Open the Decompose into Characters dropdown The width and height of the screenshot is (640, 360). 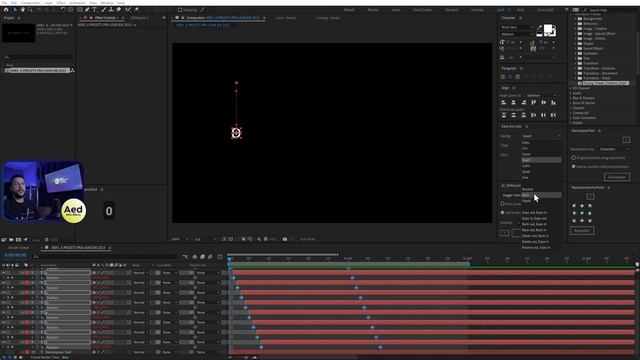(614, 149)
